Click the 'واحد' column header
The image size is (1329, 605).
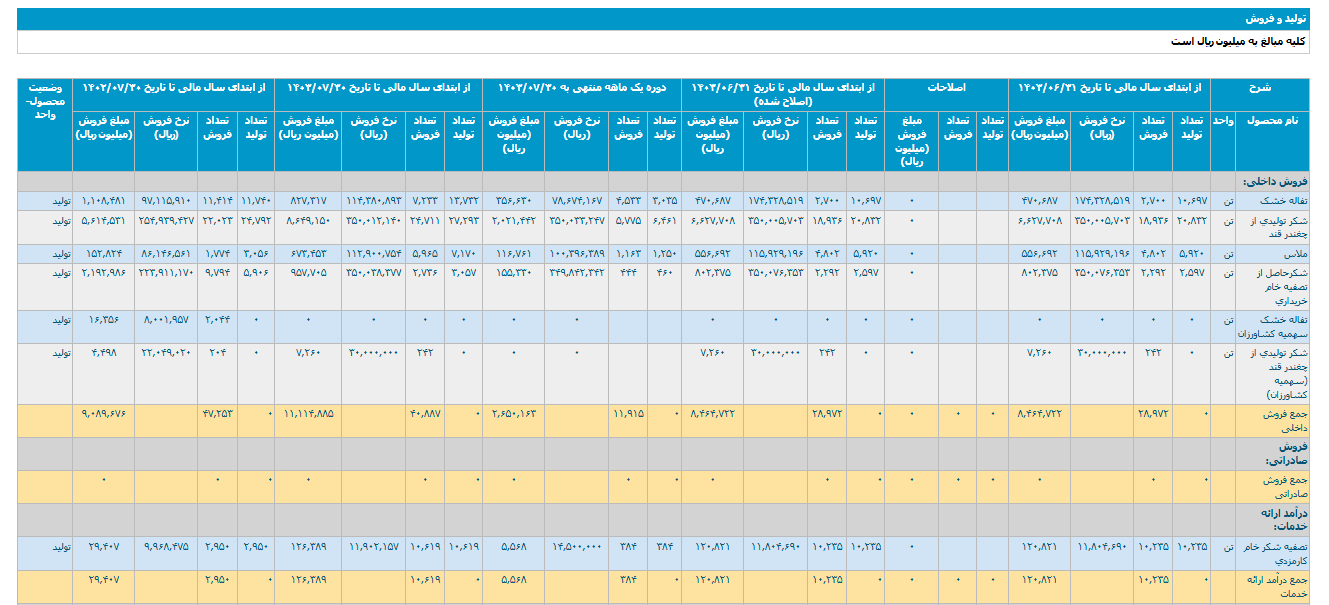[1222, 120]
